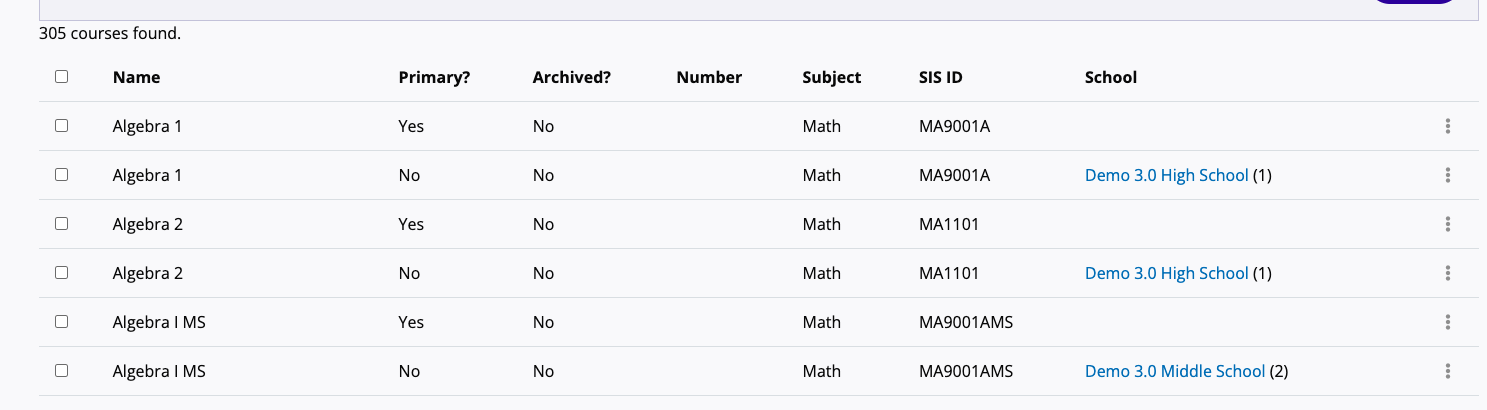Check the primary Algebra 2 course checkbox
1487x410 pixels.
pyautogui.click(x=62, y=224)
